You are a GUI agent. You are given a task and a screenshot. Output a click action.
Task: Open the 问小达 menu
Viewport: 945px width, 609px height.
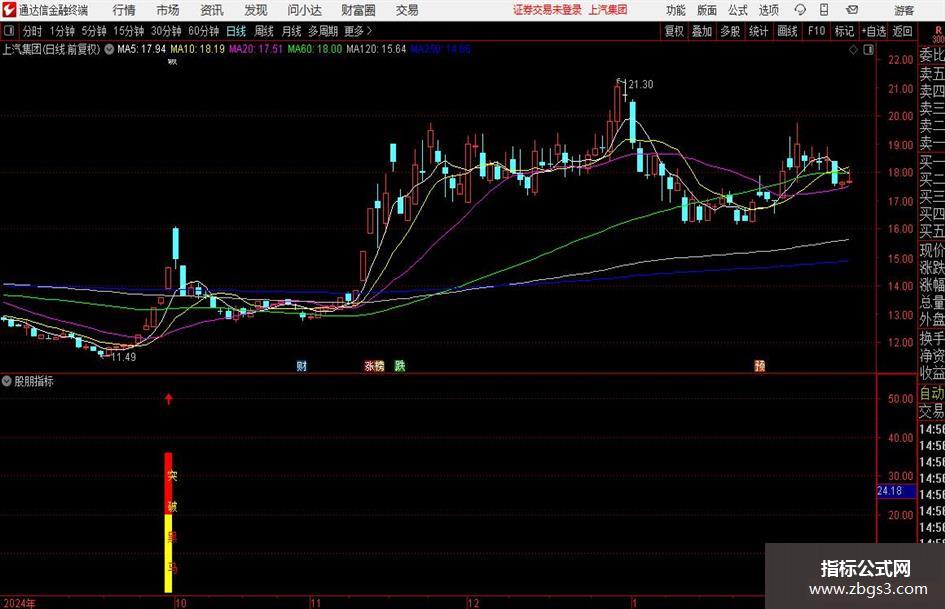(x=304, y=10)
